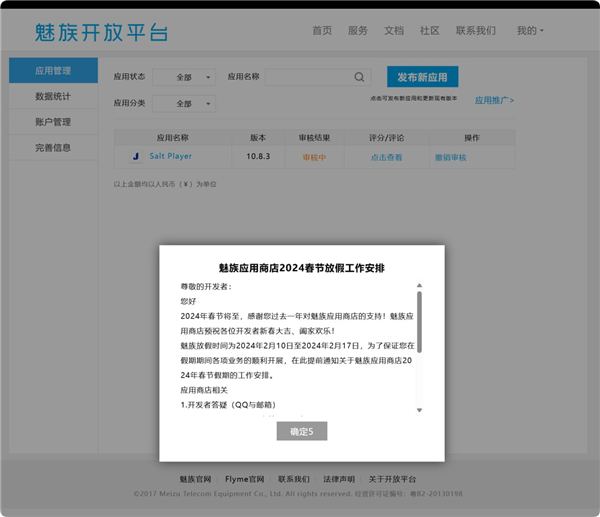Select 完善信息 in the left sidebar
Viewport: 600px width, 517px height.
pyautogui.click(x=53, y=148)
